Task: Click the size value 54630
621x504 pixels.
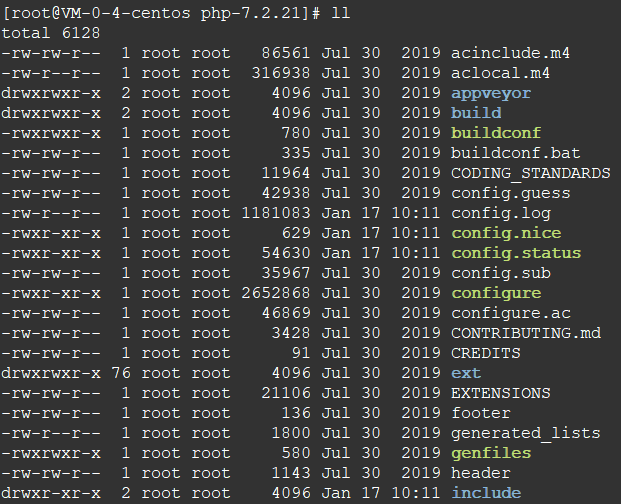Action: 286,253
